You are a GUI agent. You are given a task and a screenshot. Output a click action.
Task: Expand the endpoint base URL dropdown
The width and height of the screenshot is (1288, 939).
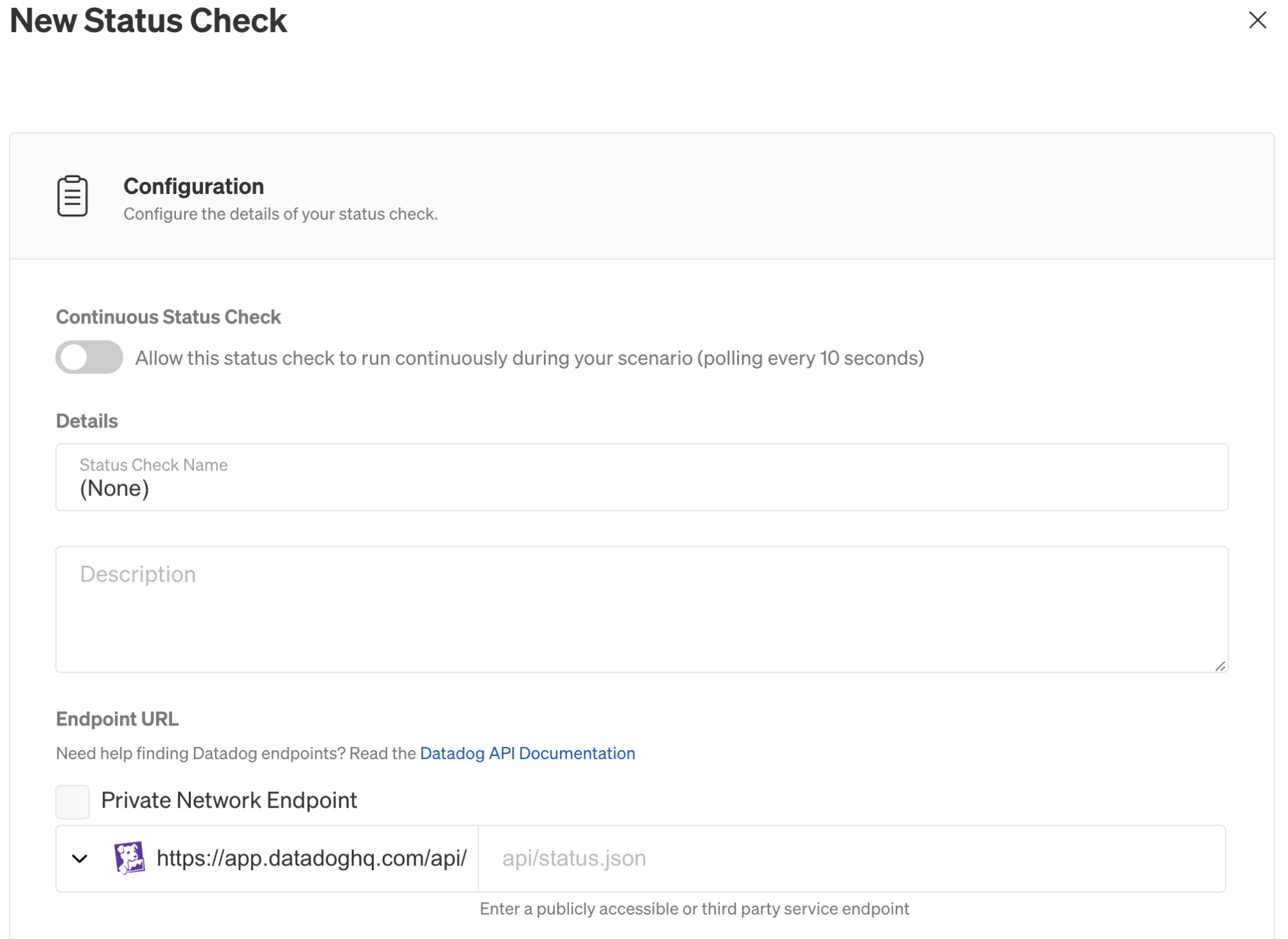[79, 858]
